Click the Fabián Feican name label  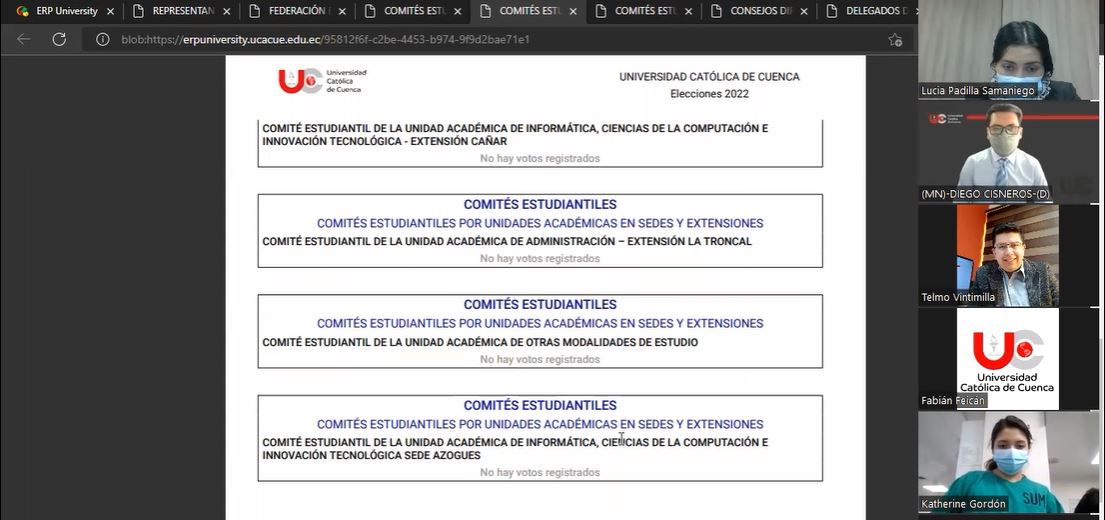953,401
